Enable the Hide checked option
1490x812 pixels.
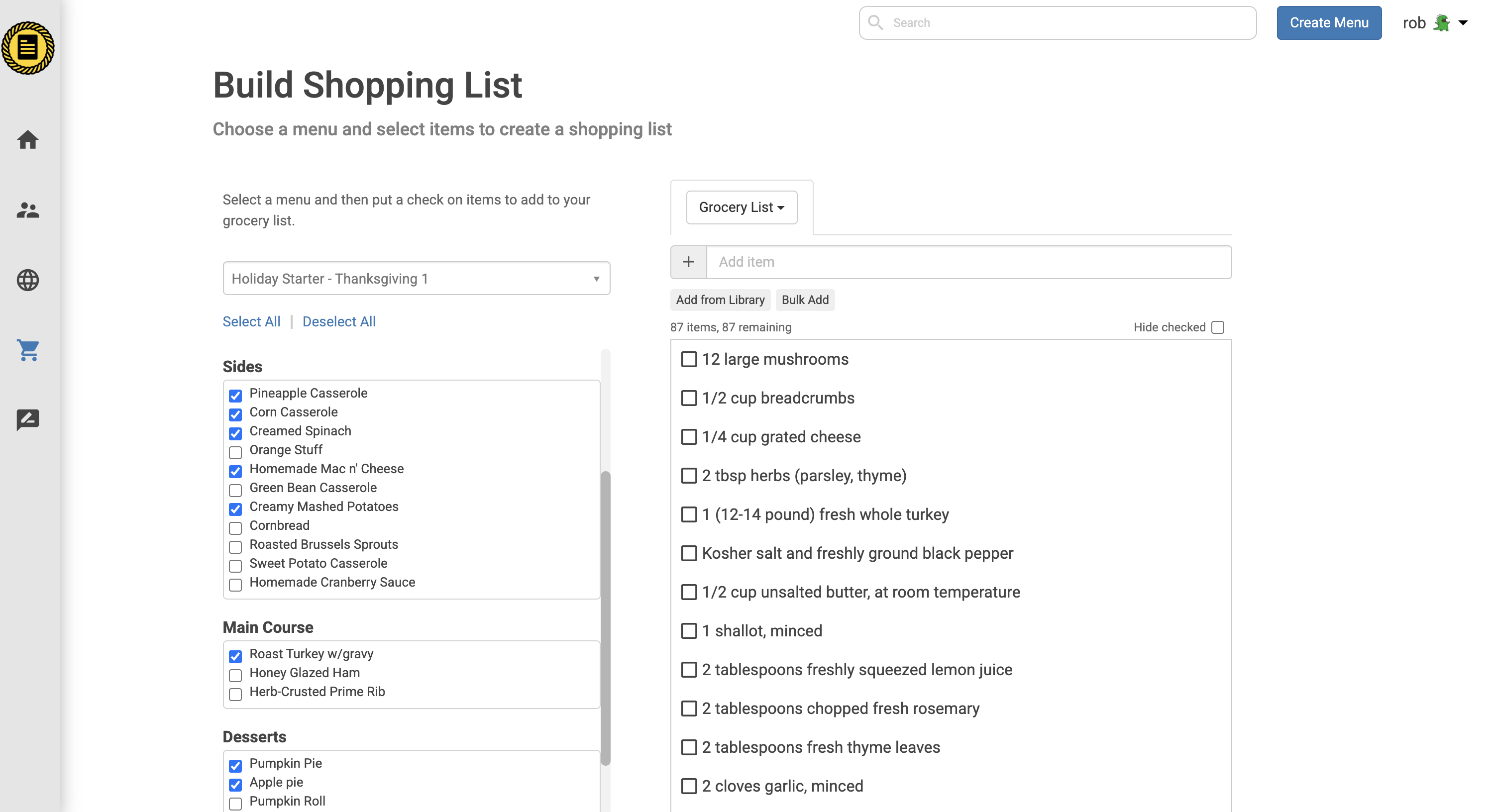coord(1218,327)
